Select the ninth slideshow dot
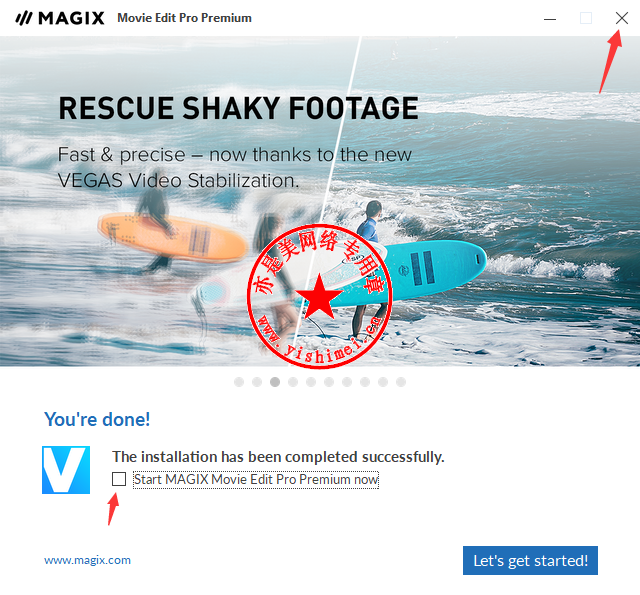 (x=383, y=382)
